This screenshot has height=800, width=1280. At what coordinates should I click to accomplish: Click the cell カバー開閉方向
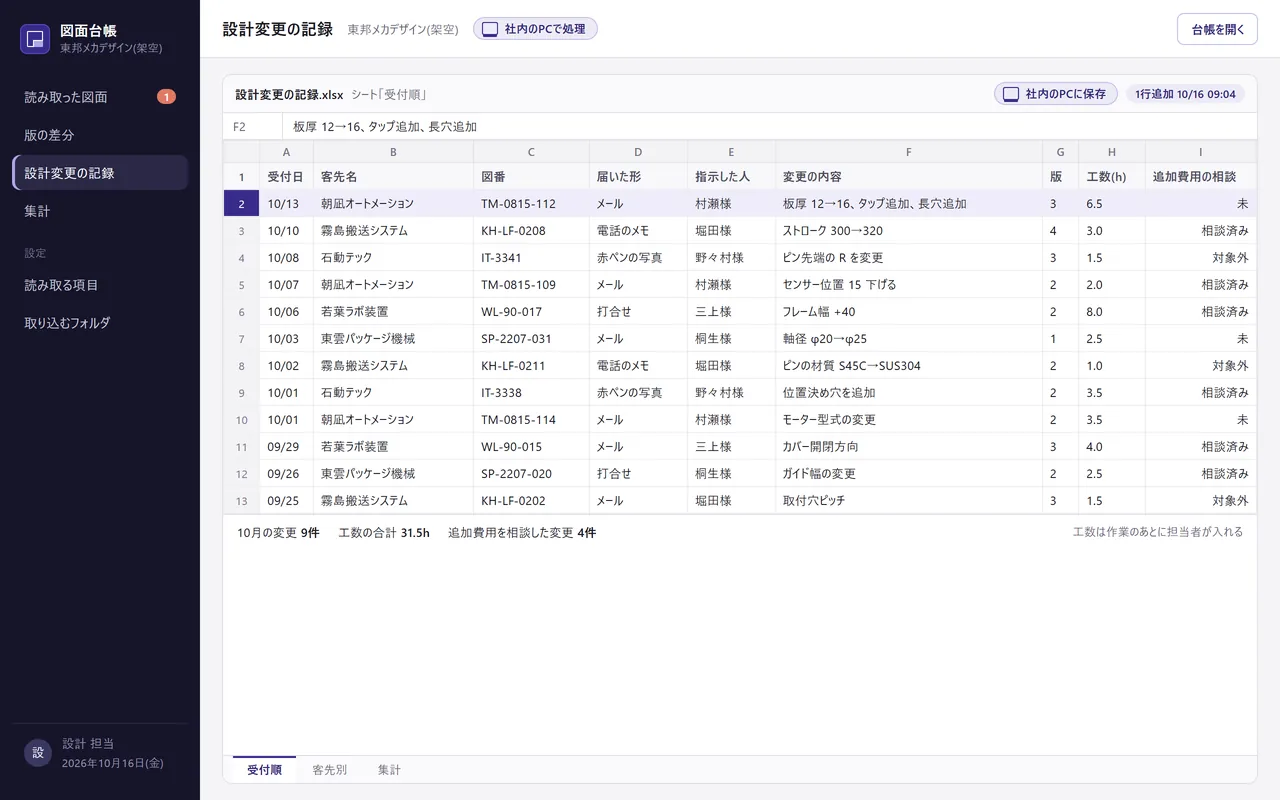[x=909, y=447]
